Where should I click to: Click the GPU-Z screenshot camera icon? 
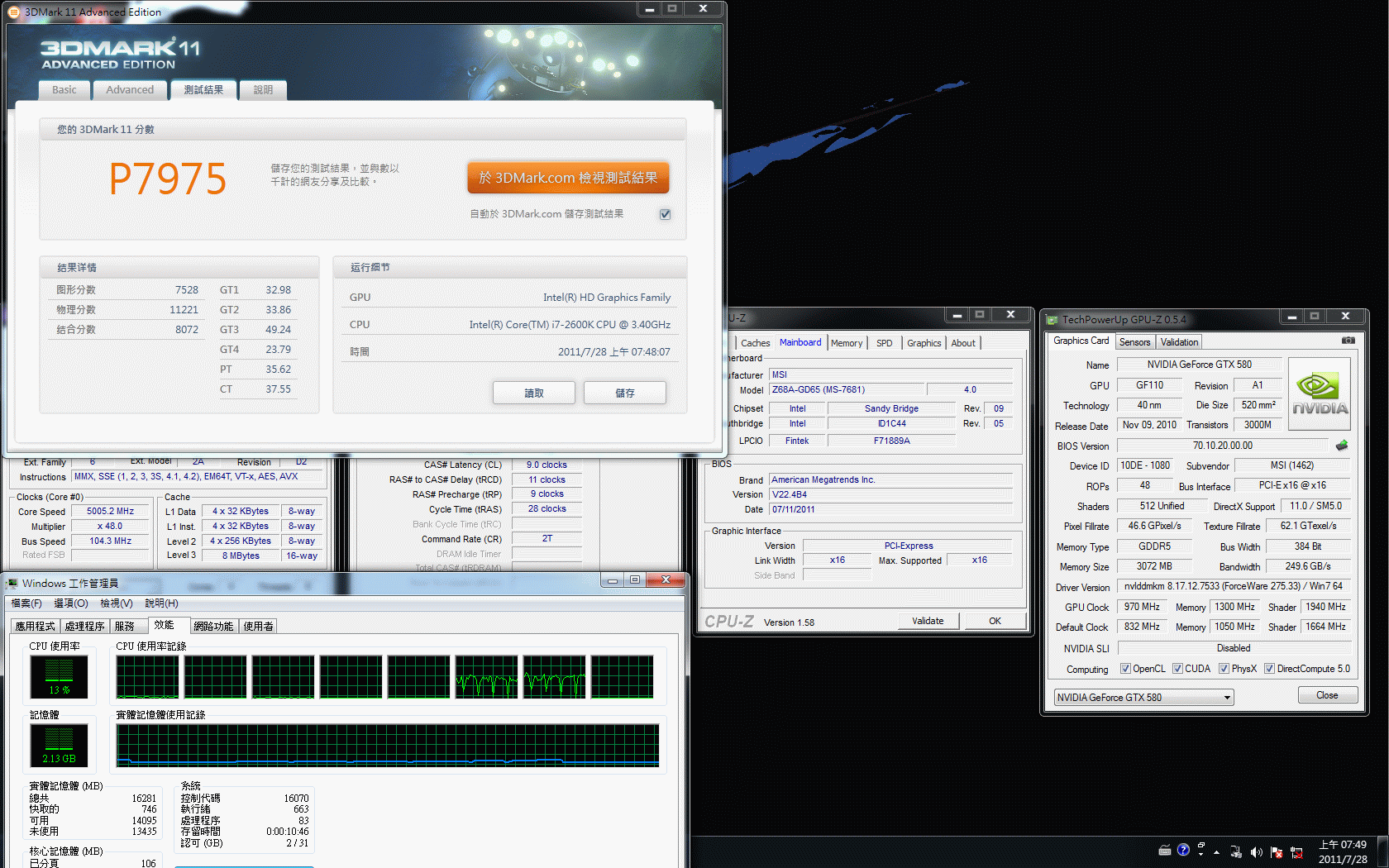(x=1348, y=341)
